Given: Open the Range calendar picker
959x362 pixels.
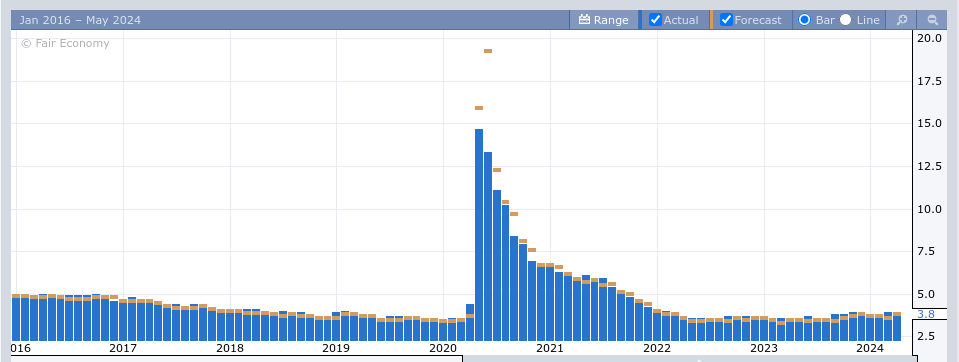Looking at the screenshot, I should [603, 20].
